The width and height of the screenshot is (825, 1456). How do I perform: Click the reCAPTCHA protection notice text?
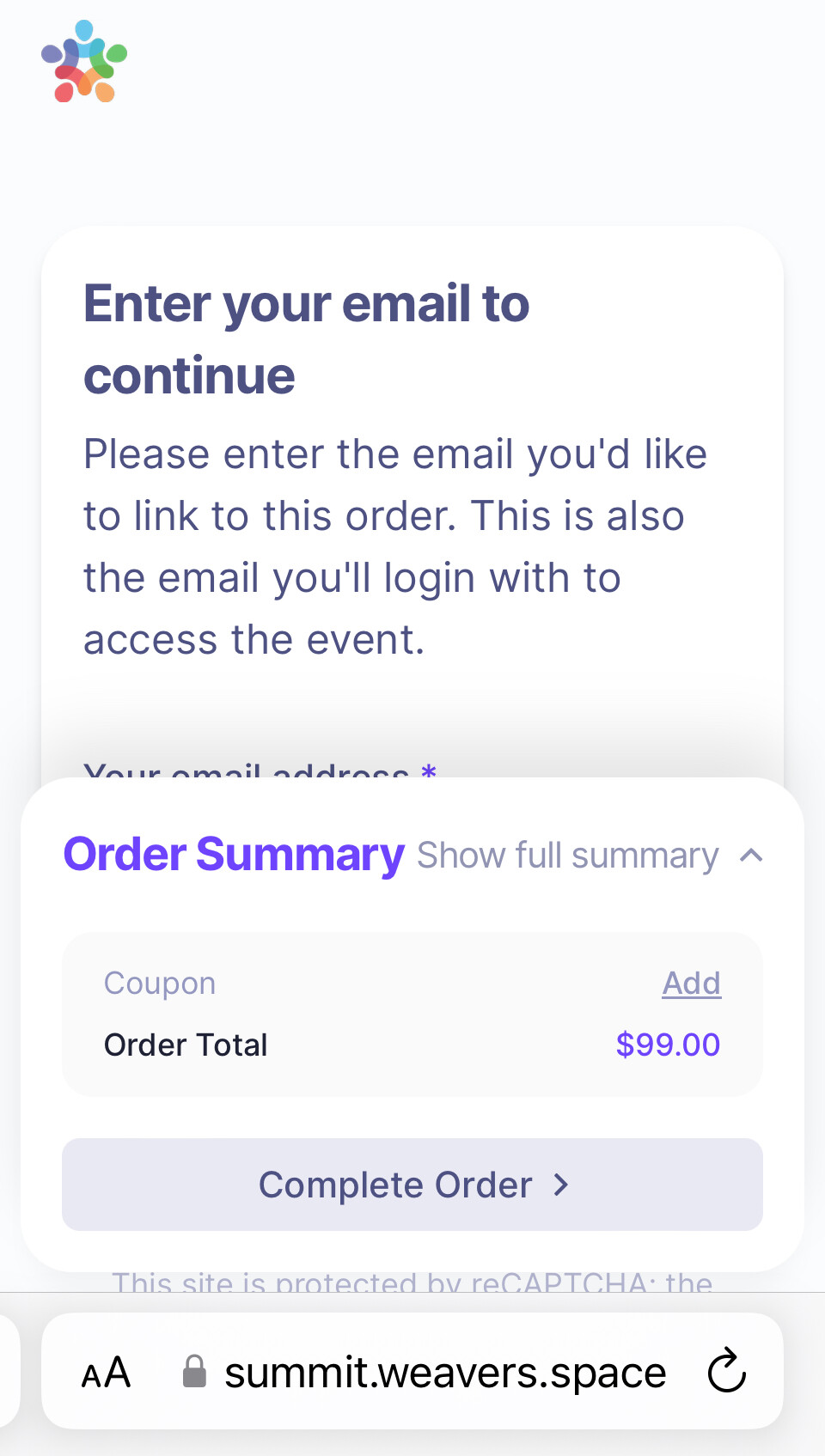pyautogui.click(x=412, y=1282)
